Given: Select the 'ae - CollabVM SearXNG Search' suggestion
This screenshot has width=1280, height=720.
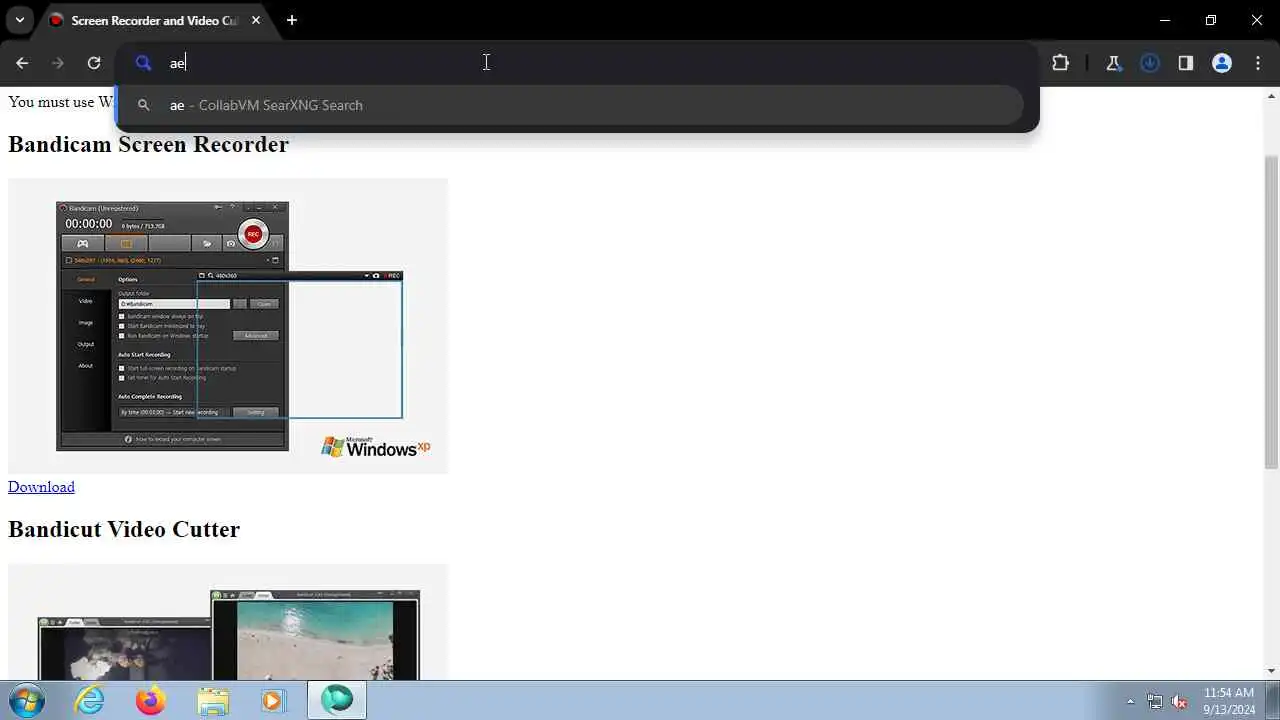Looking at the screenshot, I should (x=570, y=105).
